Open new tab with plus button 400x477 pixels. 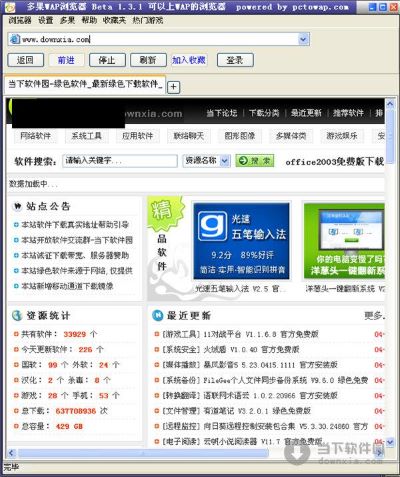tap(173, 87)
